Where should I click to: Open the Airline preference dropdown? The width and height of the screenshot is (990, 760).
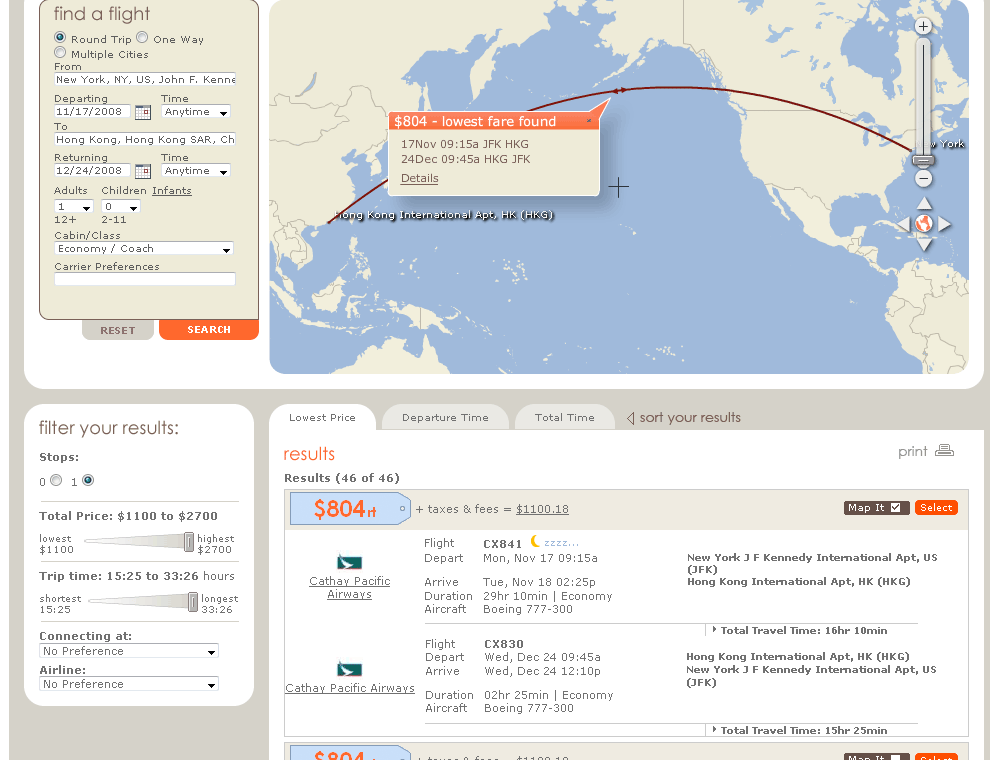[x=129, y=685]
